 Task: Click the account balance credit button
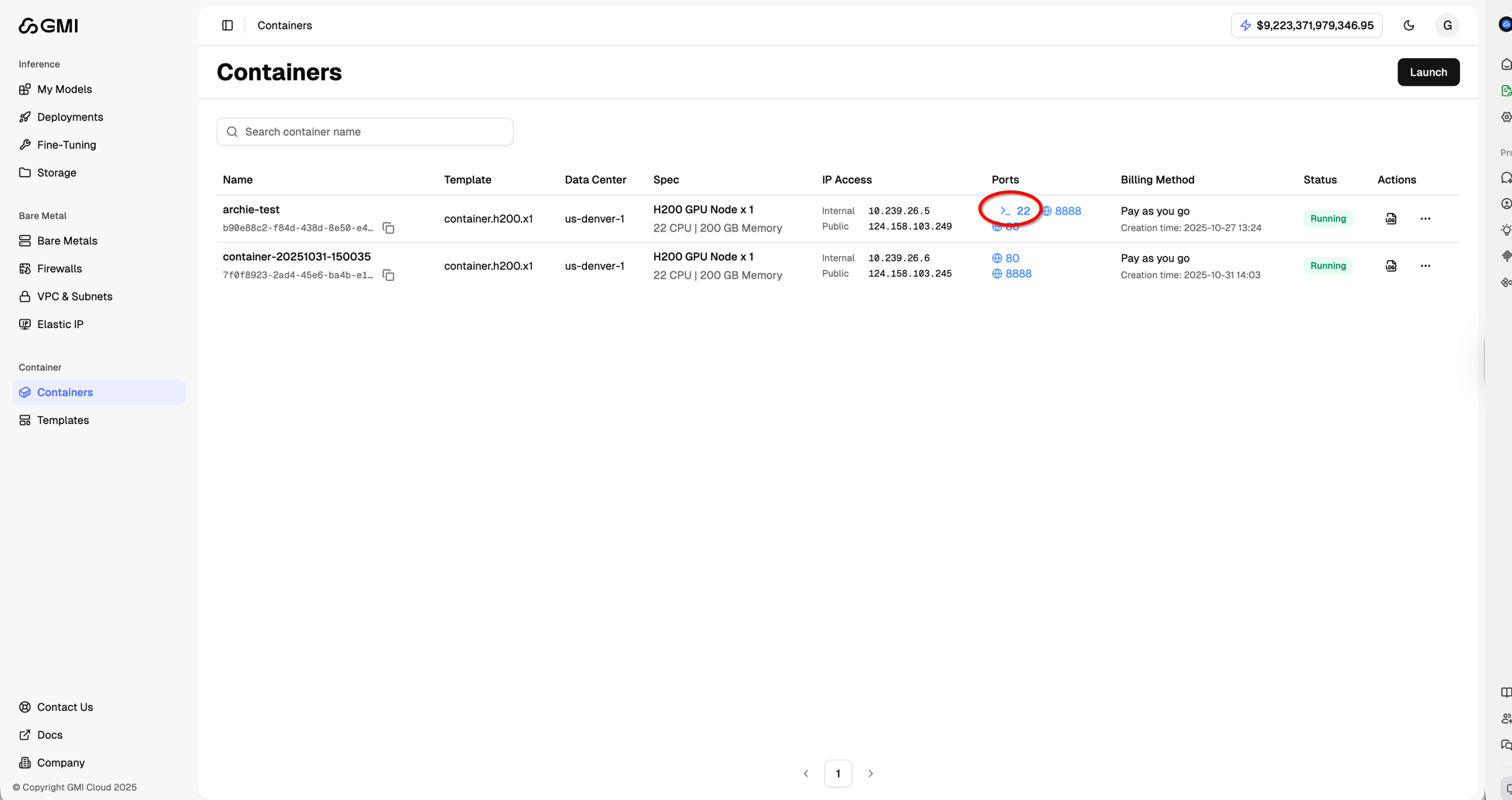click(x=1306, y=26)
